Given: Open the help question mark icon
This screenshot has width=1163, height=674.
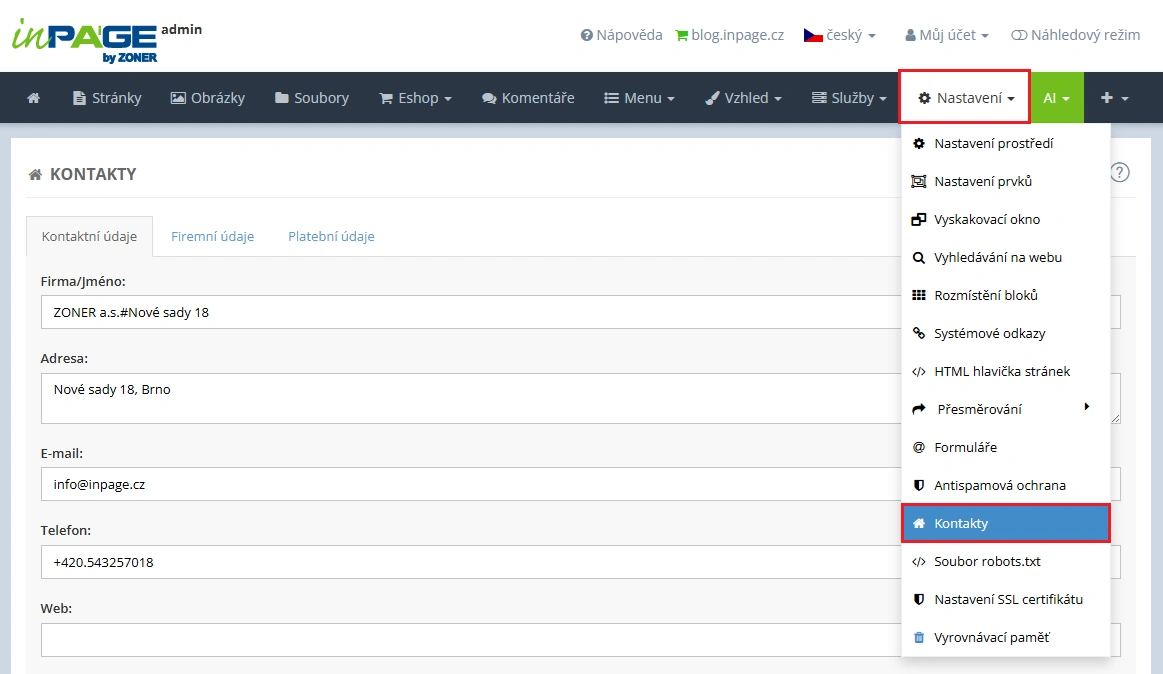Looking at the screenshot, I should point(1120,172).
